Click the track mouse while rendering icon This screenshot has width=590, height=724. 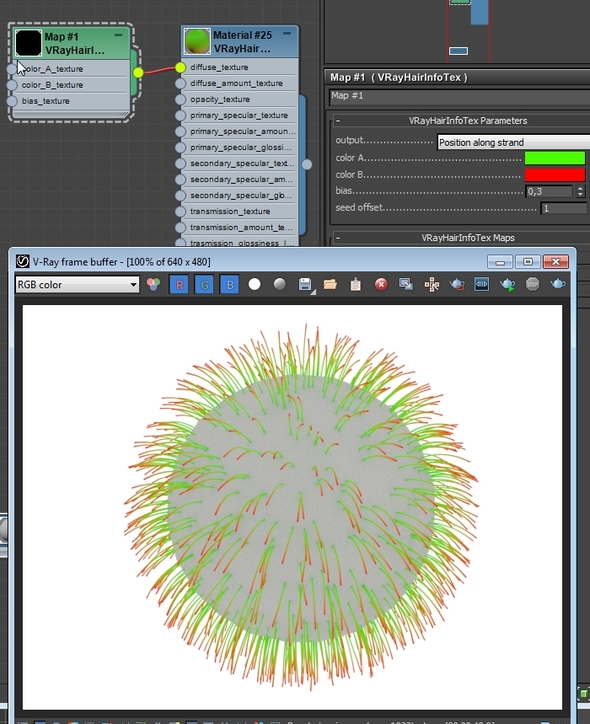point(432,284)
